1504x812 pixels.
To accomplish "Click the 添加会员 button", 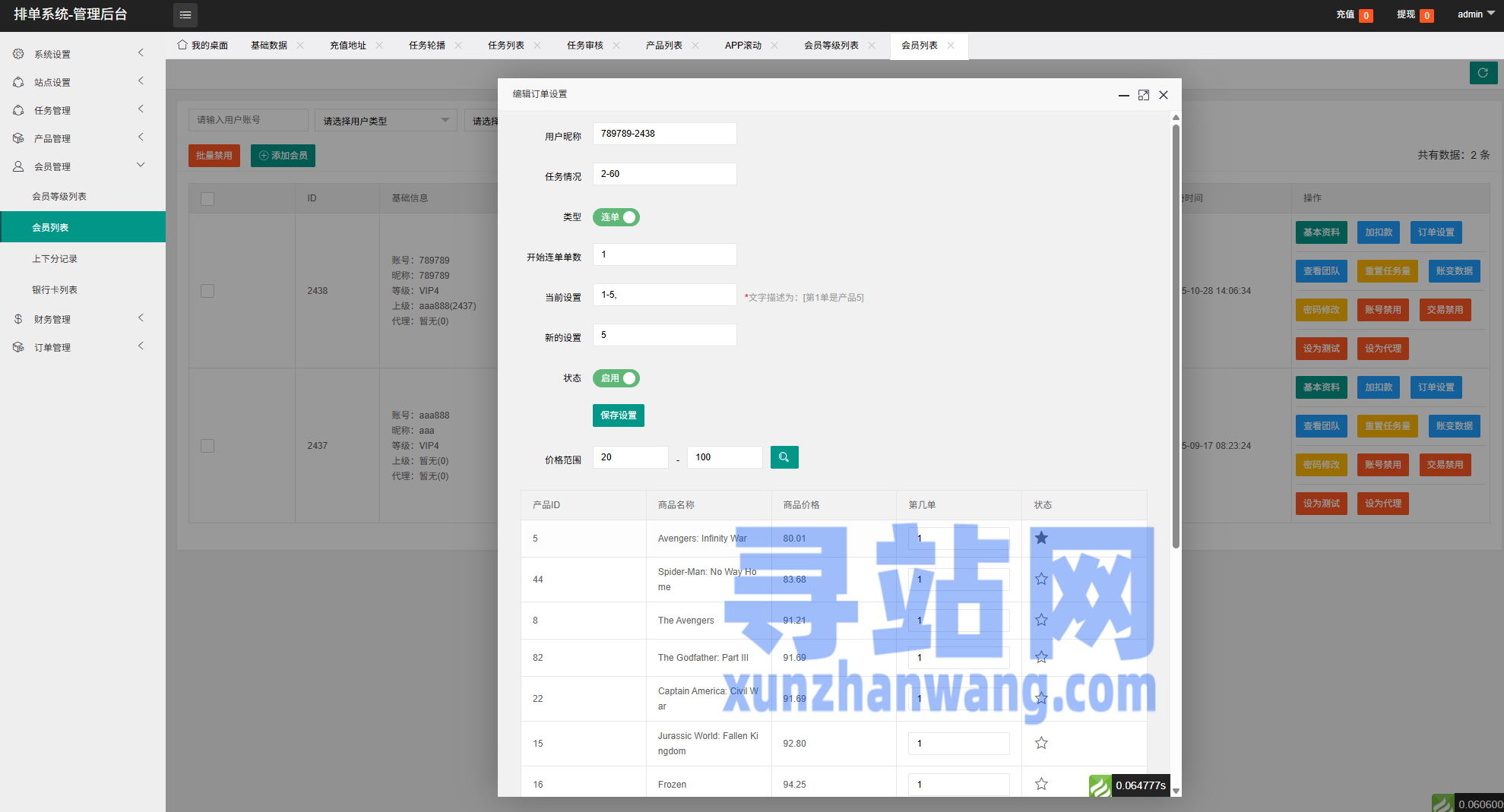I will pyautogui.click(x=283, y=156).
